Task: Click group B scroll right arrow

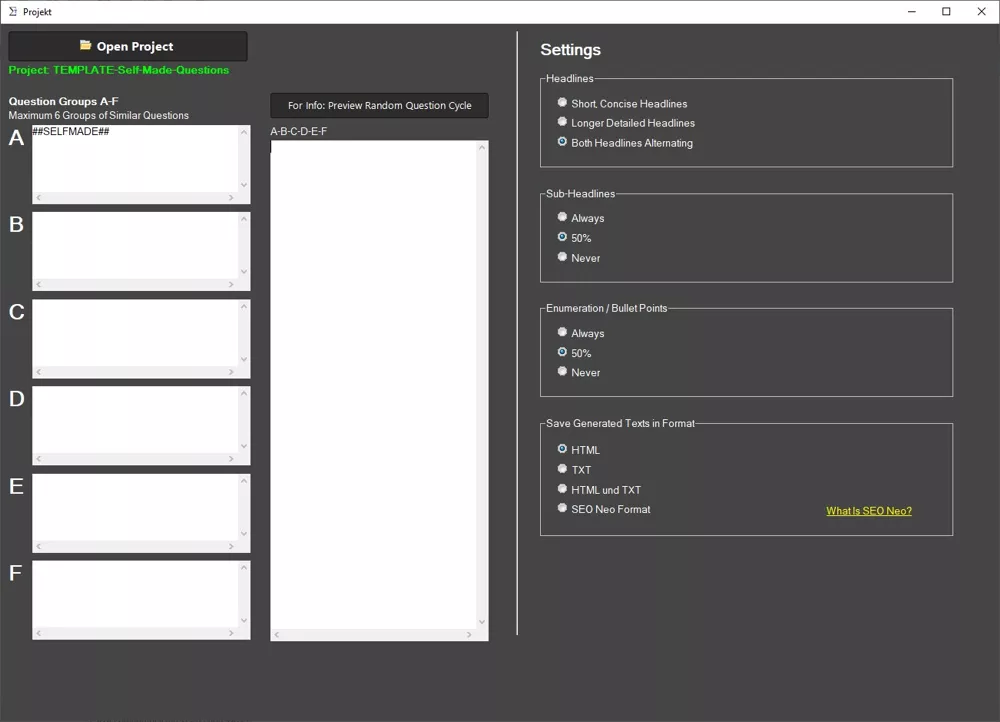Action: click(231, 284)
